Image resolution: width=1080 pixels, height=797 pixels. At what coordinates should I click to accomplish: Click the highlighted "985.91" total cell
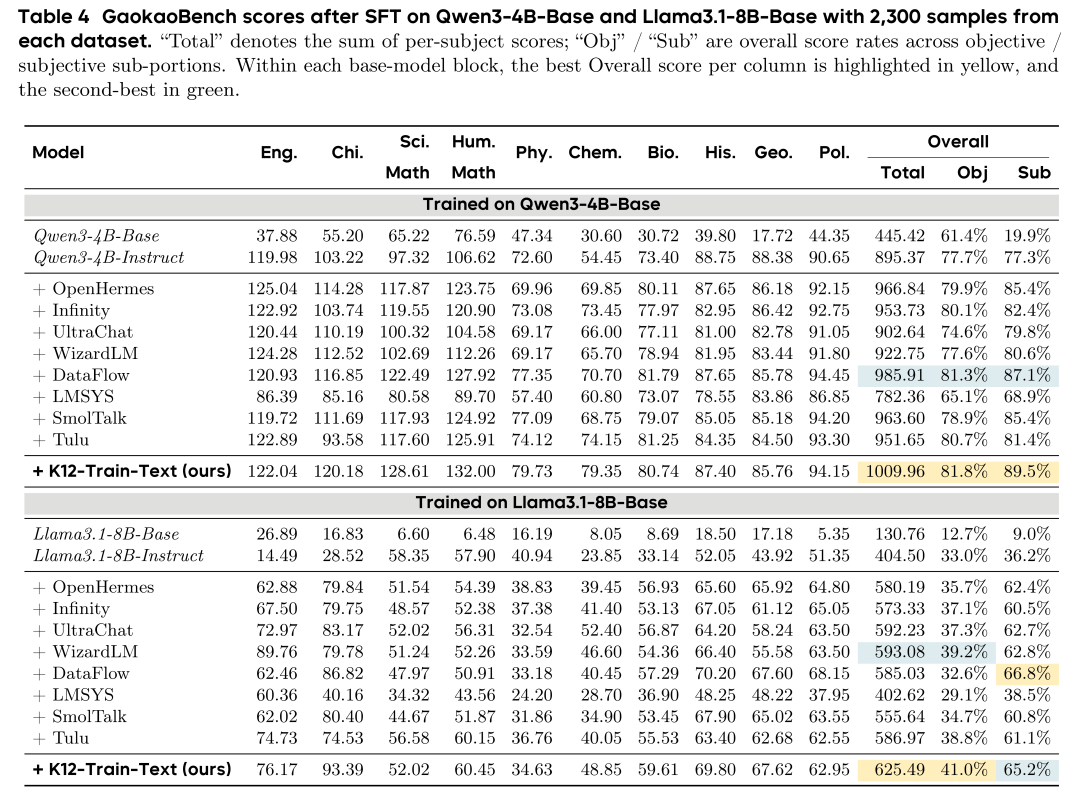pyautogui.click(x=900, y=375)
